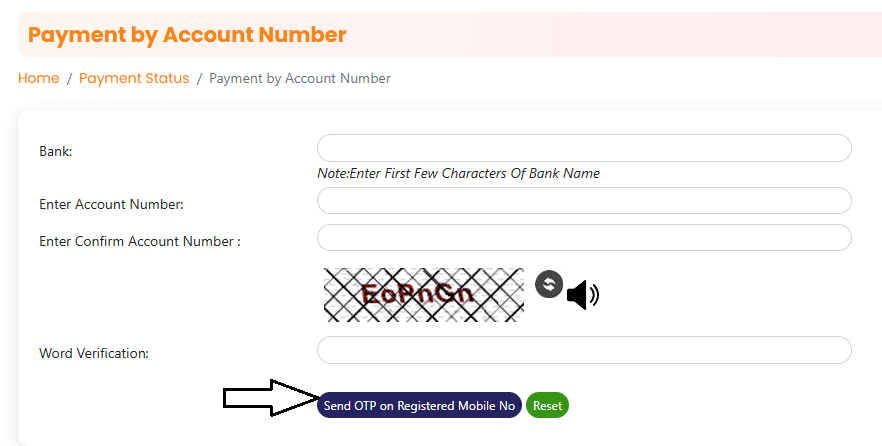Refresh the captcha image
882x446 pixels.
click(549, 285)
